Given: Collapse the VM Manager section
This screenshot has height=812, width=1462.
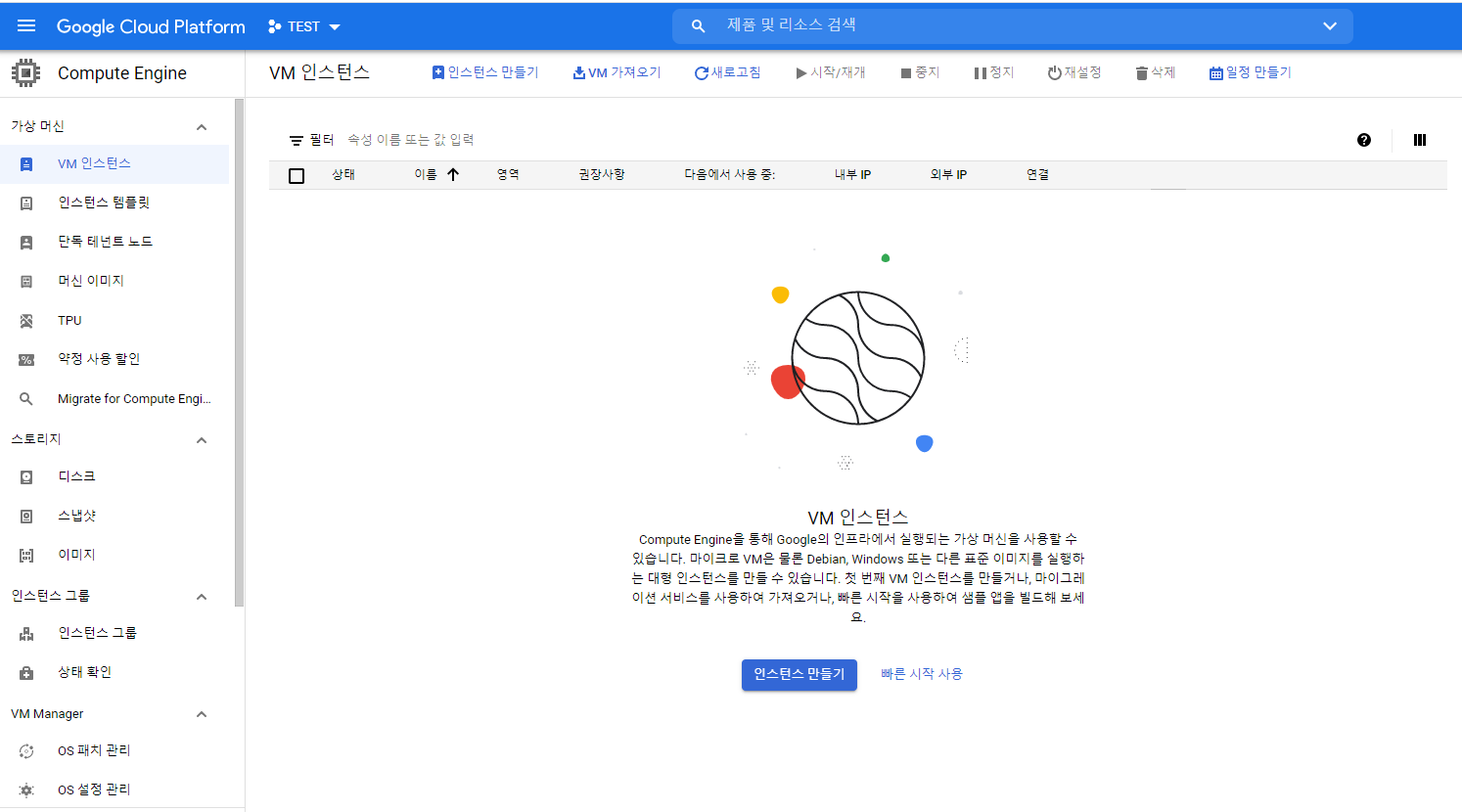Looking at the screenshot, I should (202, 714).
